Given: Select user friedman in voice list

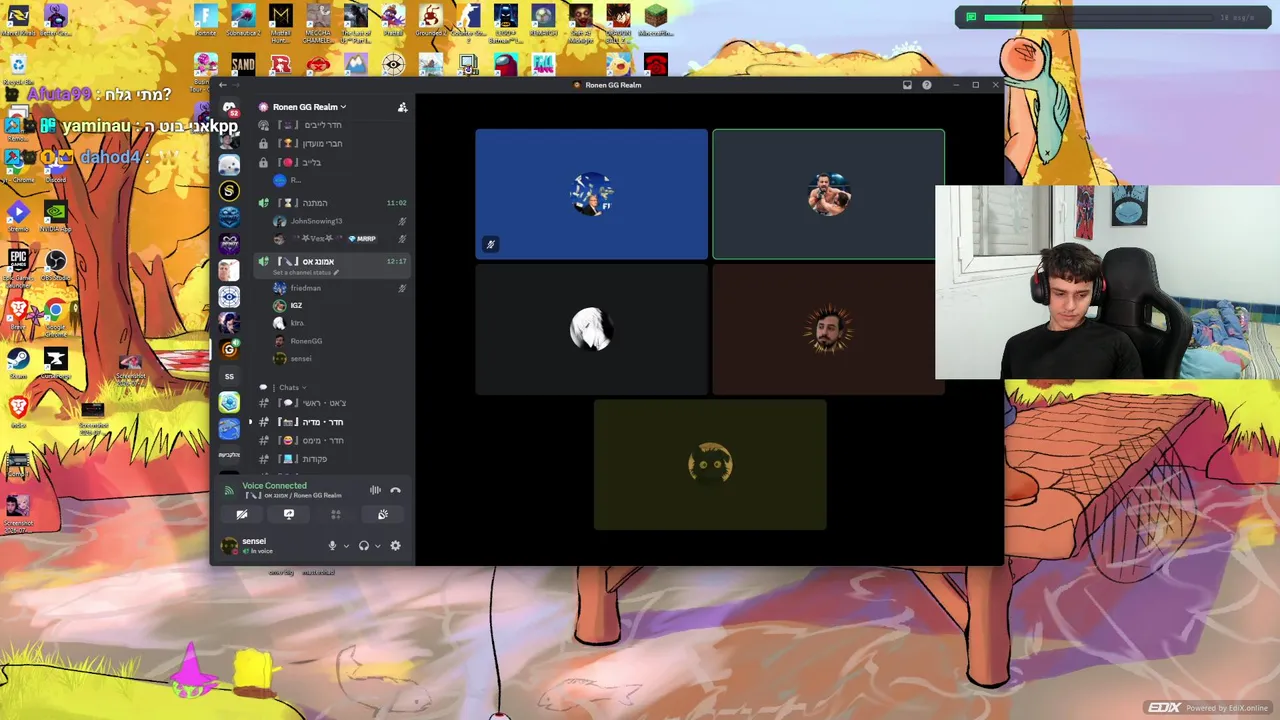Looking at the screenshot, I should point(340,288).
